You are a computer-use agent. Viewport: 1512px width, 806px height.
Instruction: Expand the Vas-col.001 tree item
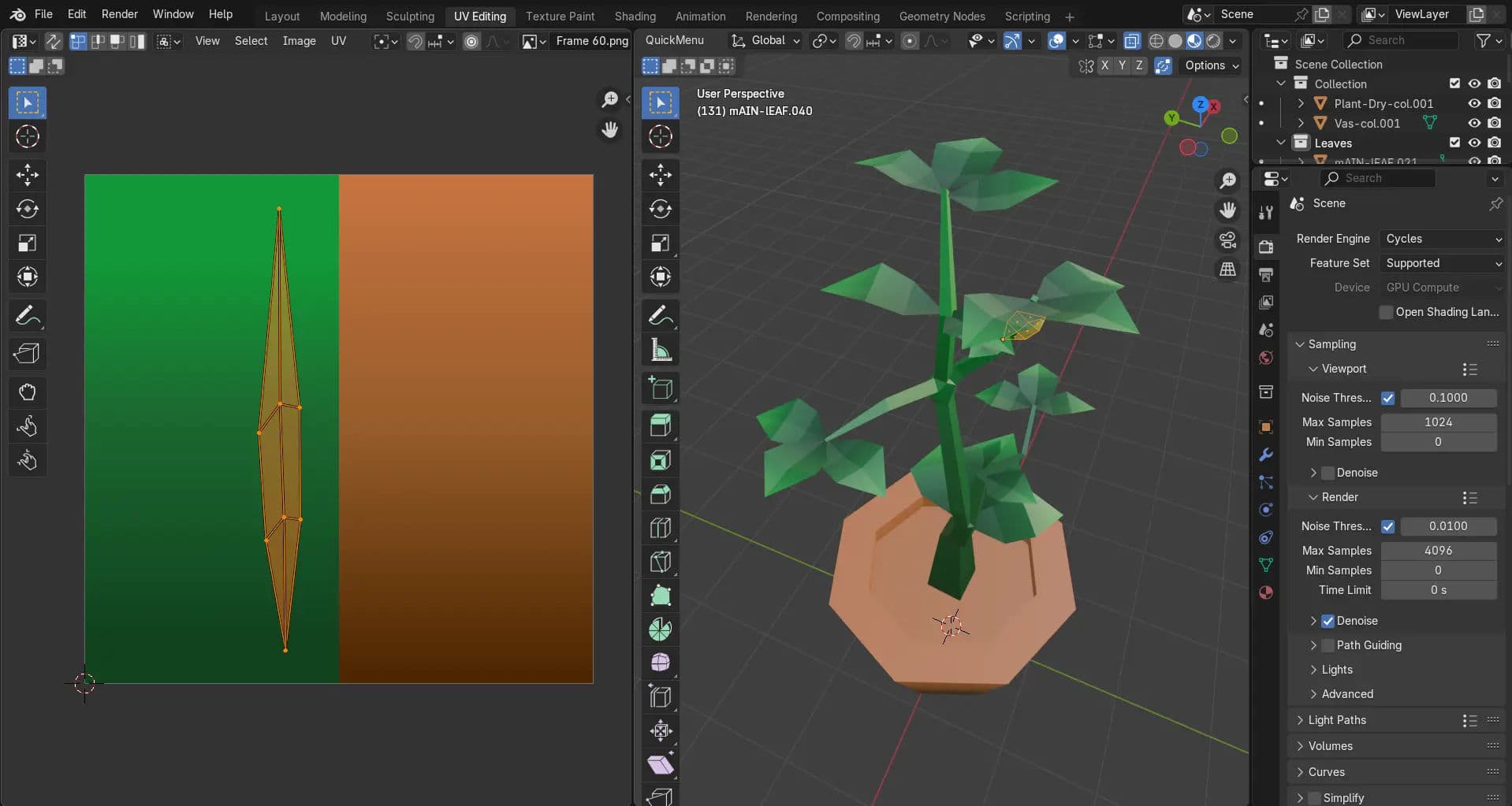[x=1301, y=123]
